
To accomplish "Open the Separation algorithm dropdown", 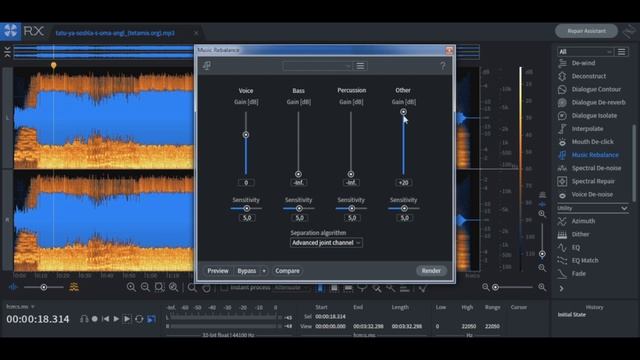I will (326, 242).
